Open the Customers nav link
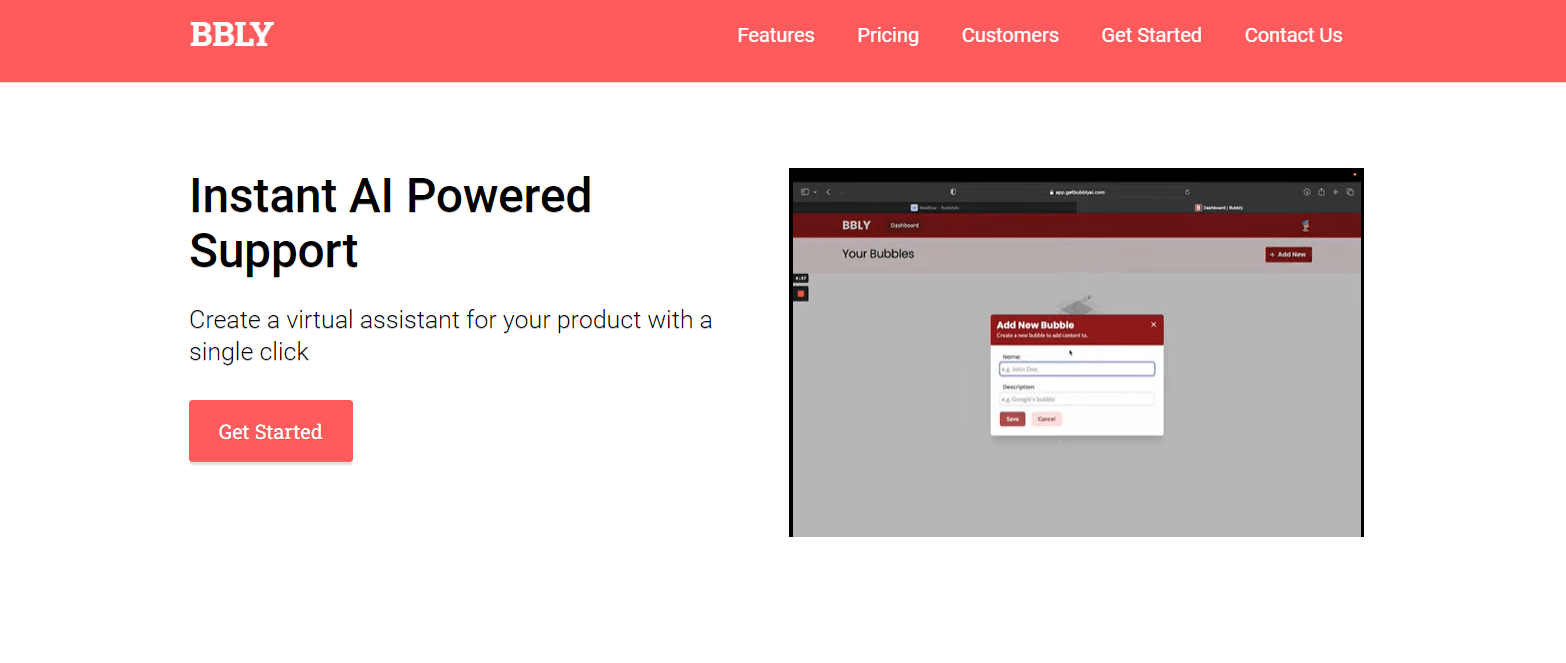Screen dimensions: 1566x663 point(1010,35)
